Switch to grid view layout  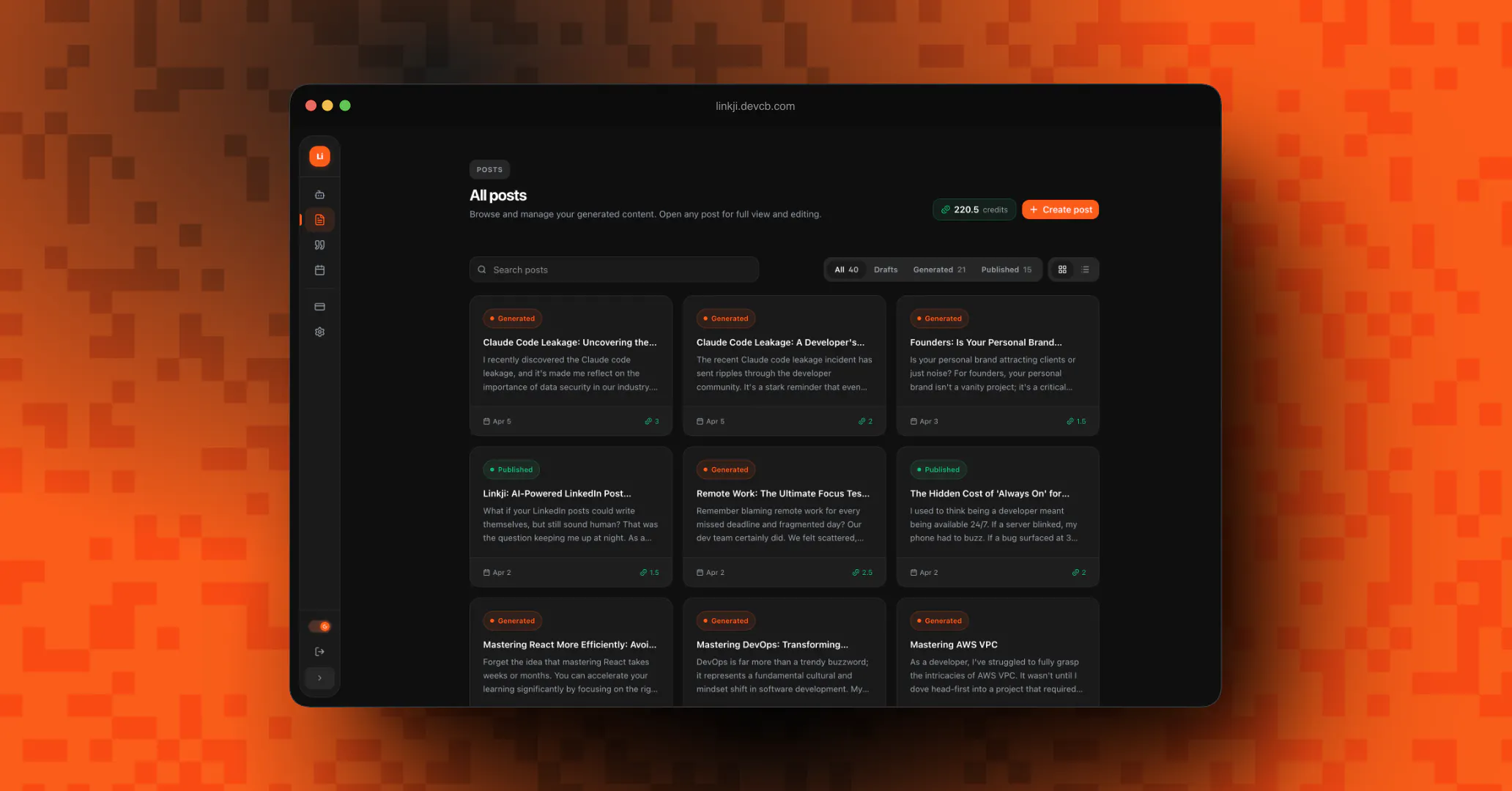1062,270
